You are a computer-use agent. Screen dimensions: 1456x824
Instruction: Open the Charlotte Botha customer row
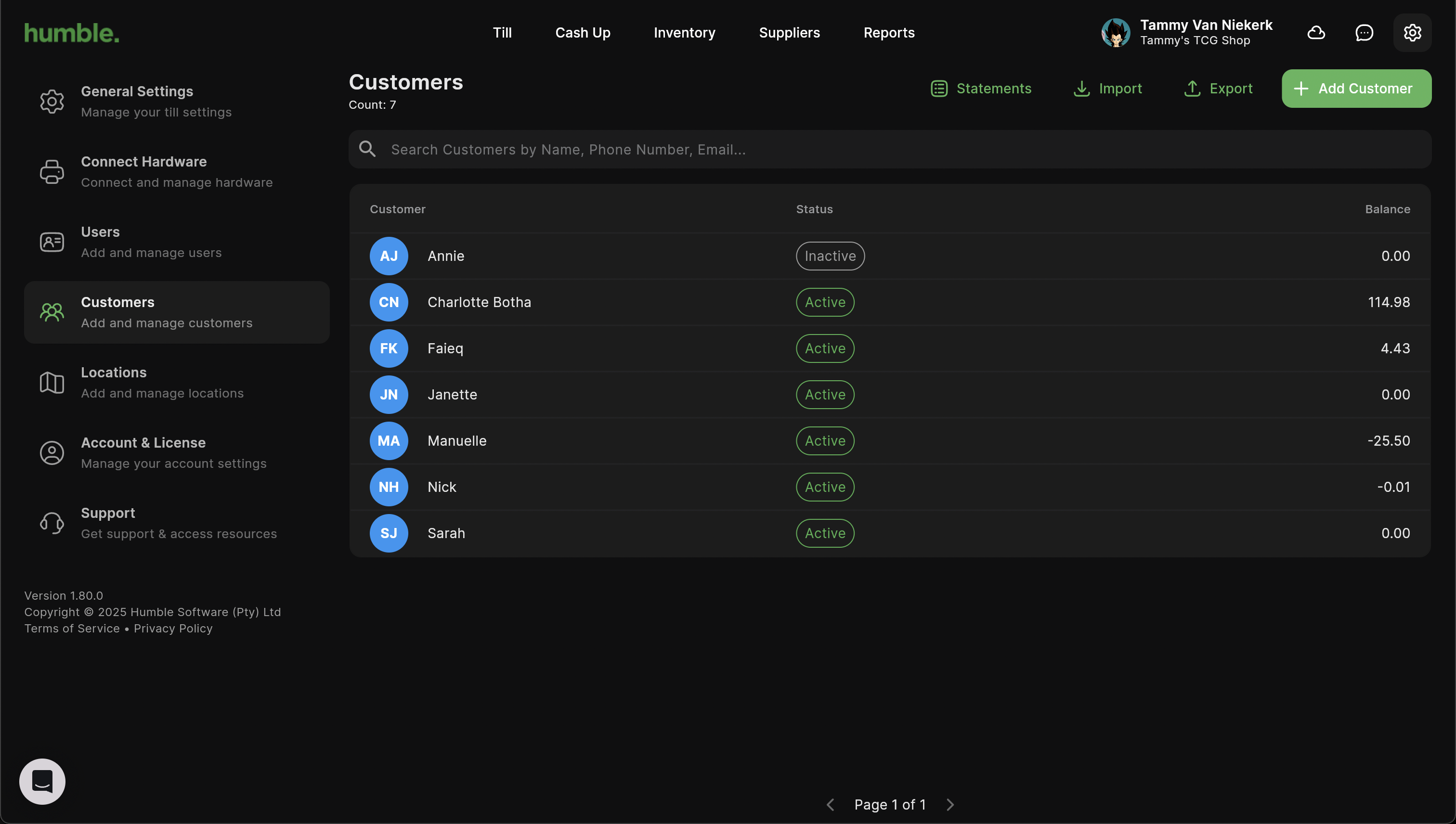(479, 302)
